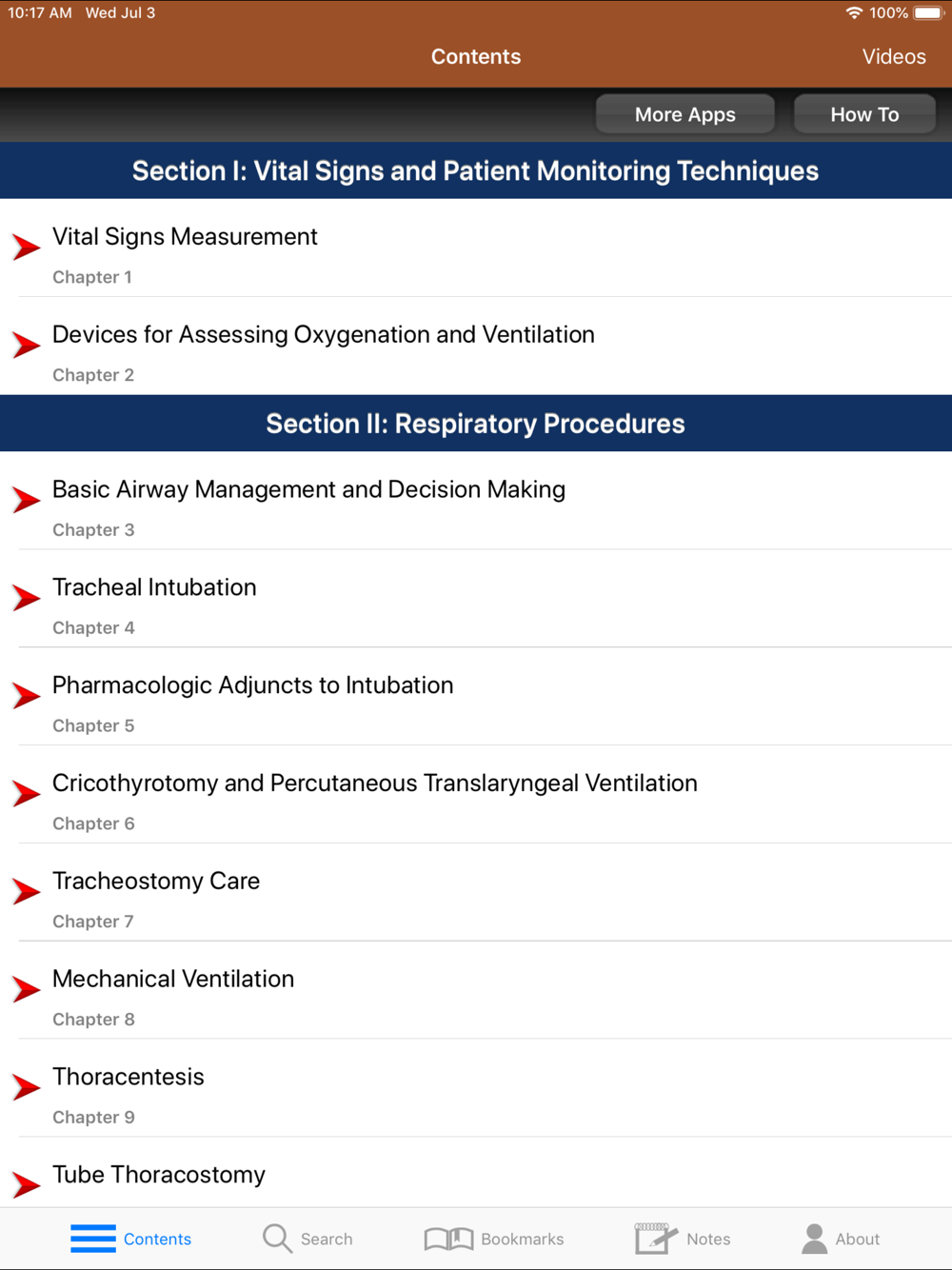Open the Bookmarks book icon
The image size is (952, 1270).
448,1239
